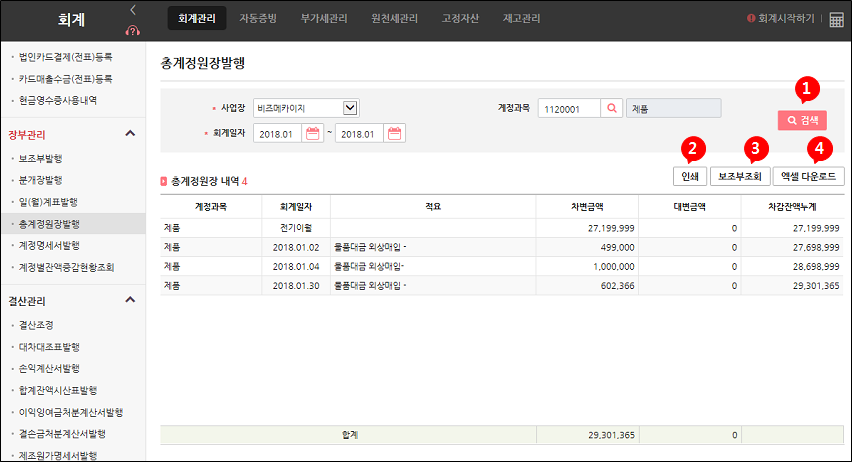The width and height of the screenshot is (852, 462).
Task: Click the 인쇄 print button
Action: coord(690,176)
